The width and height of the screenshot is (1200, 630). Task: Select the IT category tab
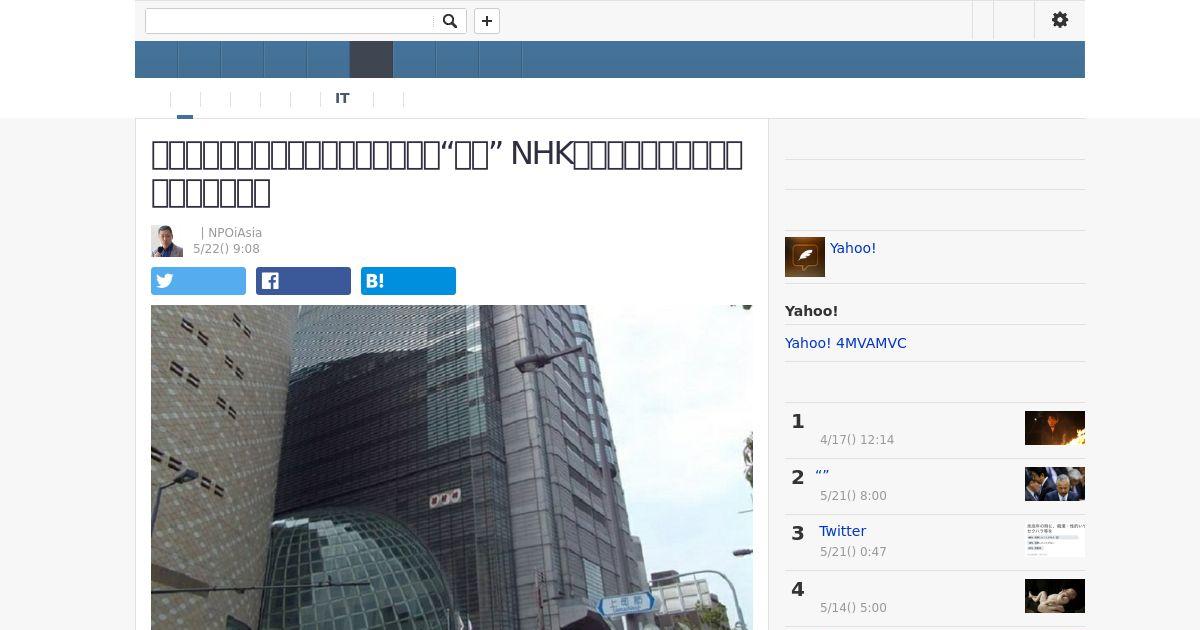tap(342, 98)
